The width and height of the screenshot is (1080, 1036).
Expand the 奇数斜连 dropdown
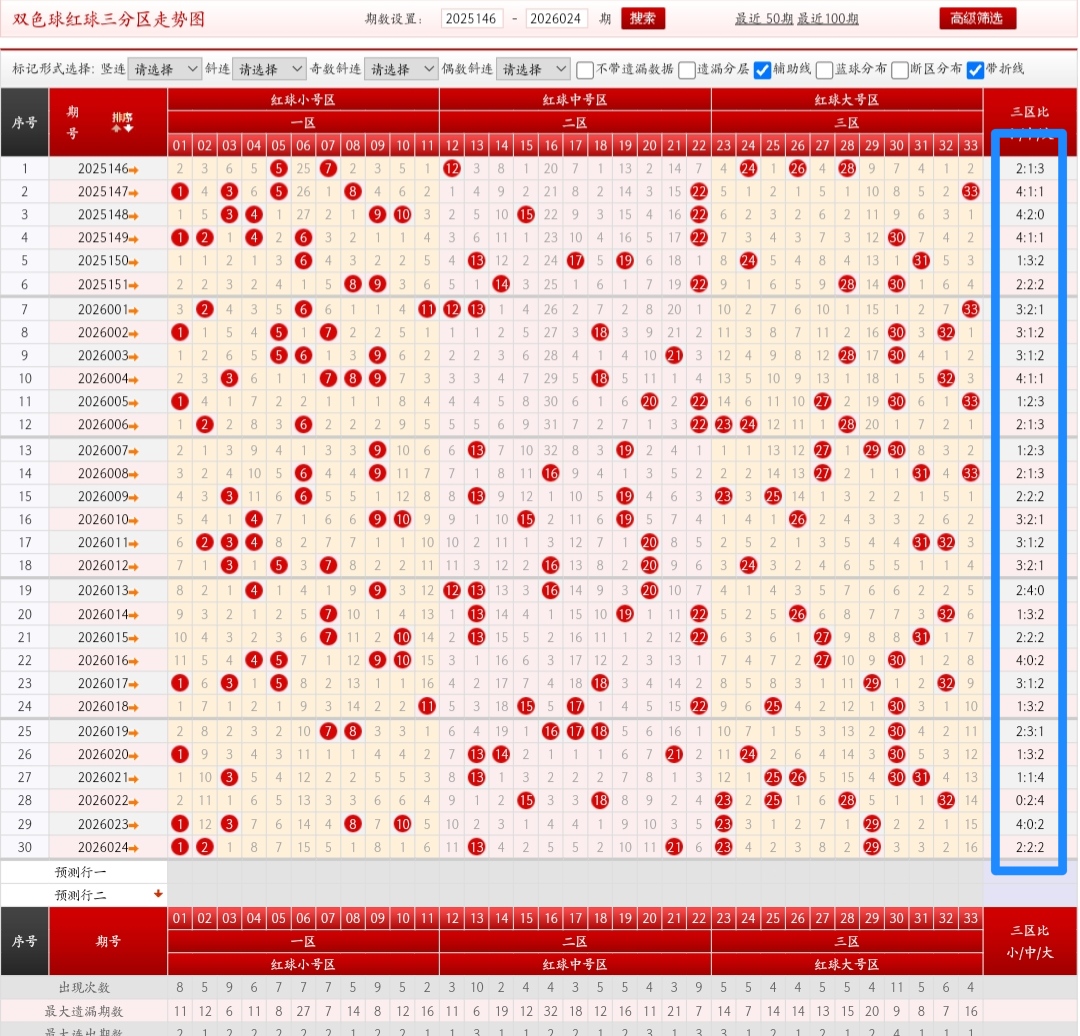point(401,69)
